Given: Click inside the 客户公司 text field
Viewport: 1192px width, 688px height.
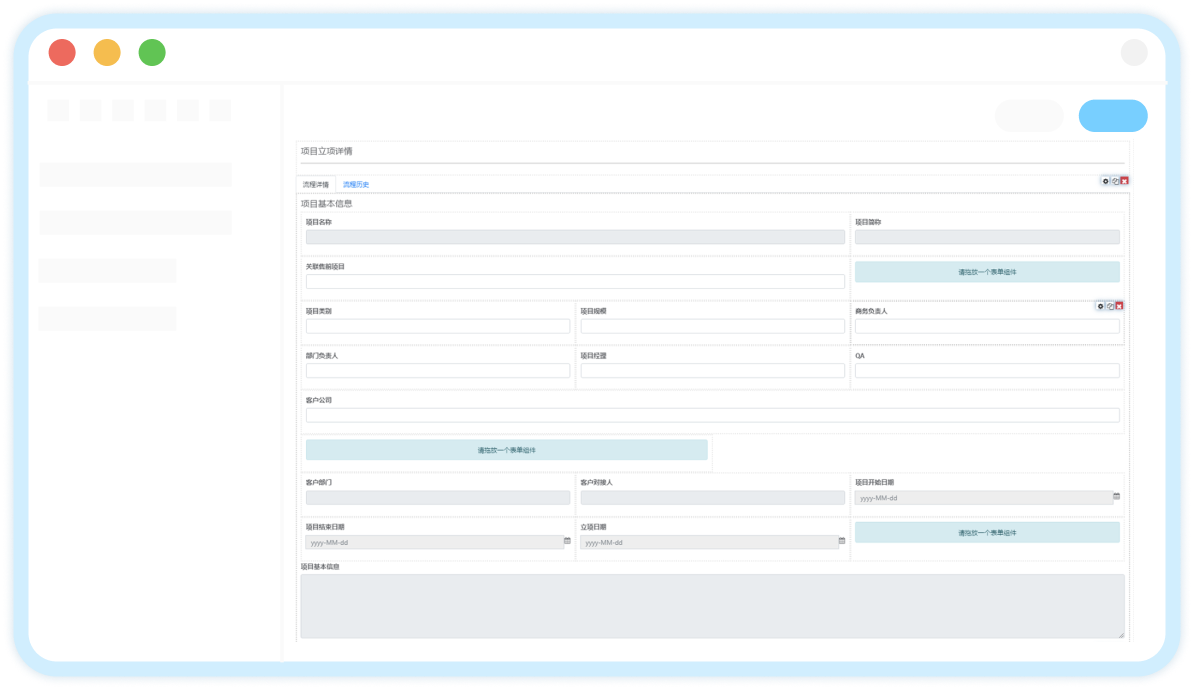Looking at the screenshot, I should click(x=712, y=415).
